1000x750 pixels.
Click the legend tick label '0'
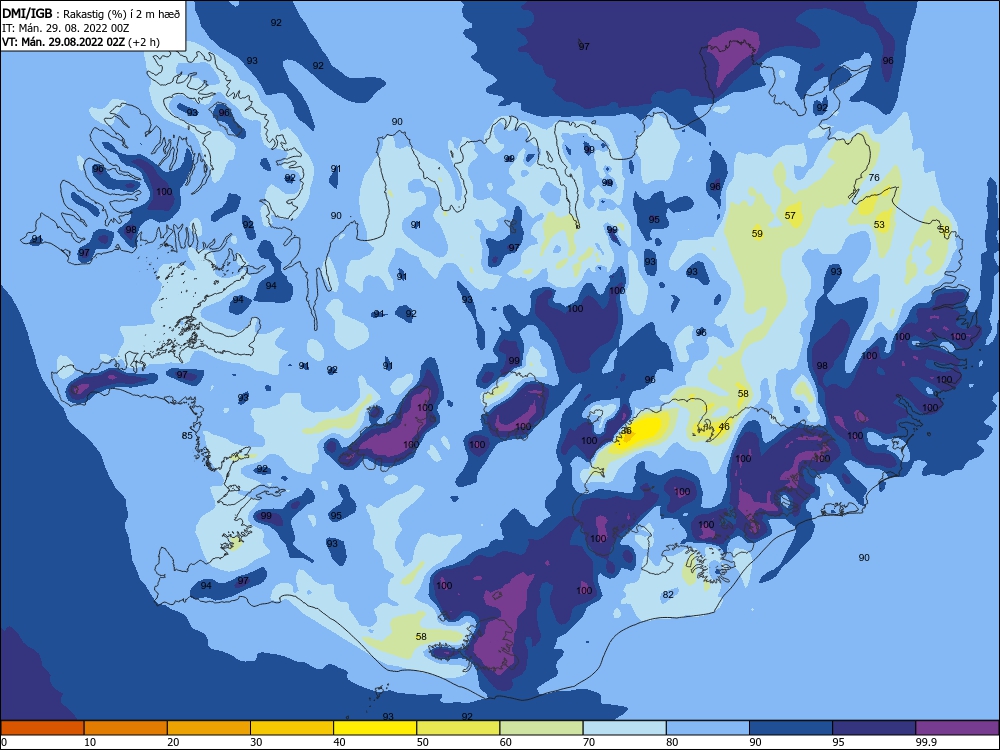[x=4, y=742]
